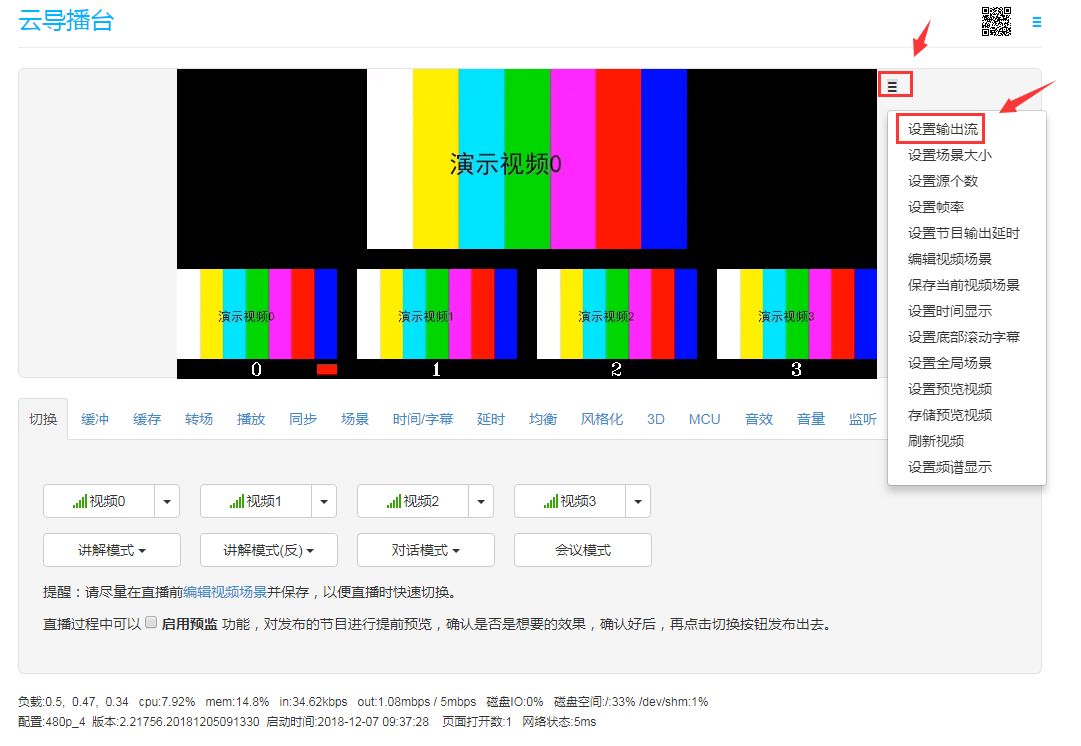
Task: Open the 时间/字幕 tab
Action: (423, 419)
